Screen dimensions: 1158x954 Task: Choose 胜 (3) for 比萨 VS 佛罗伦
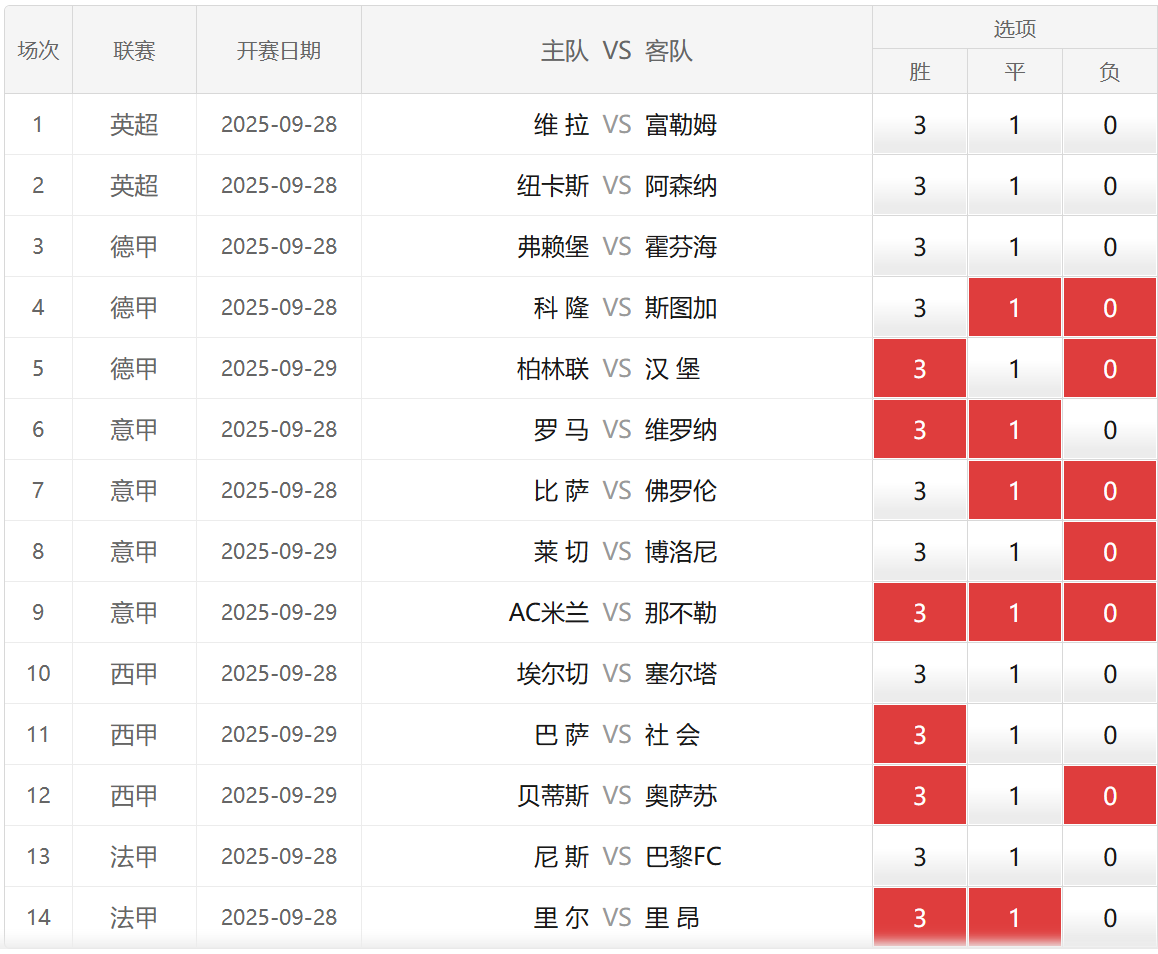pos(919,491)
